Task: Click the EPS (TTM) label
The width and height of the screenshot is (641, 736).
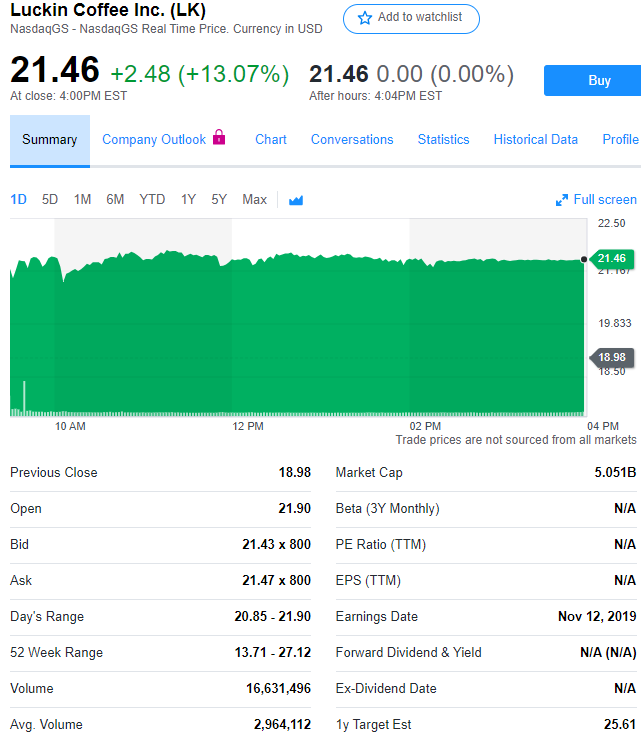Action: (x=368, y=581)
